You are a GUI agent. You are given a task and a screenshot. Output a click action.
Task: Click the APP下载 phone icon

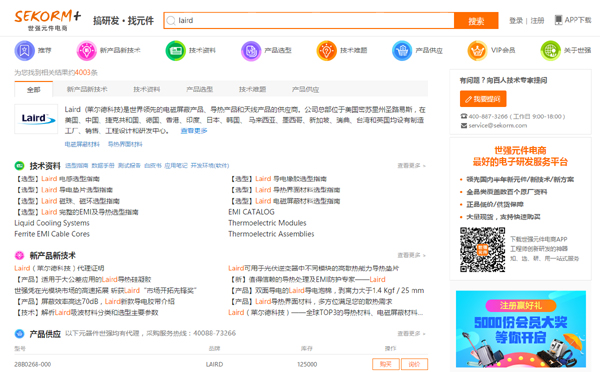click(x=558, y=20)
